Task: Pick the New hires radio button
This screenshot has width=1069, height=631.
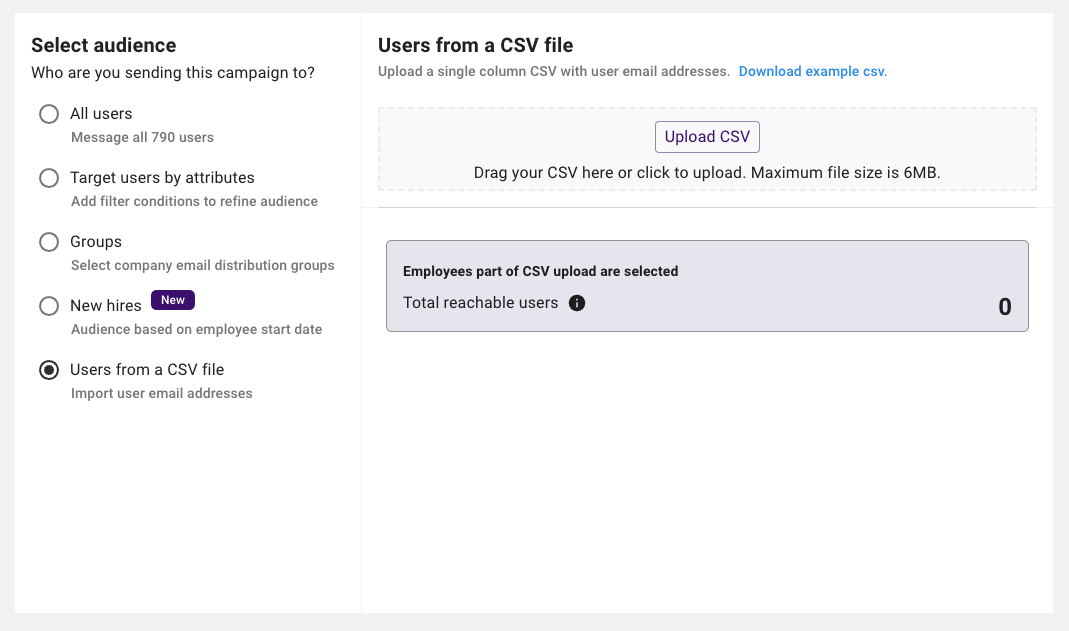Action: point(48,306)
